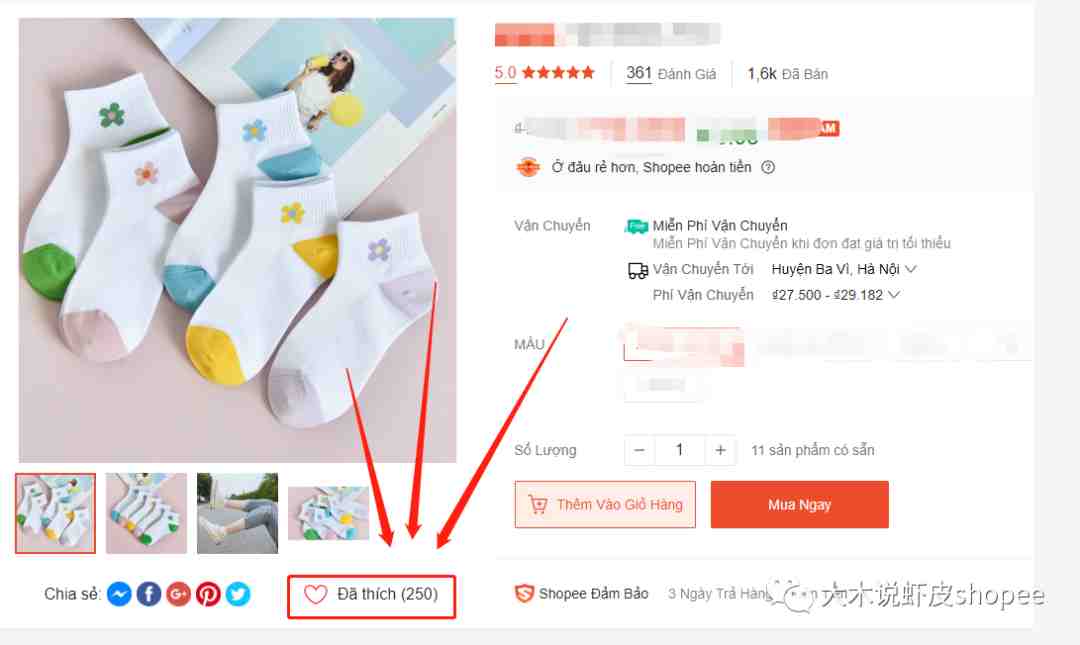Click the quantity input field
The width and height of the screenshot is (1080, 645).
pyautogui.click(x=680, y=450)
